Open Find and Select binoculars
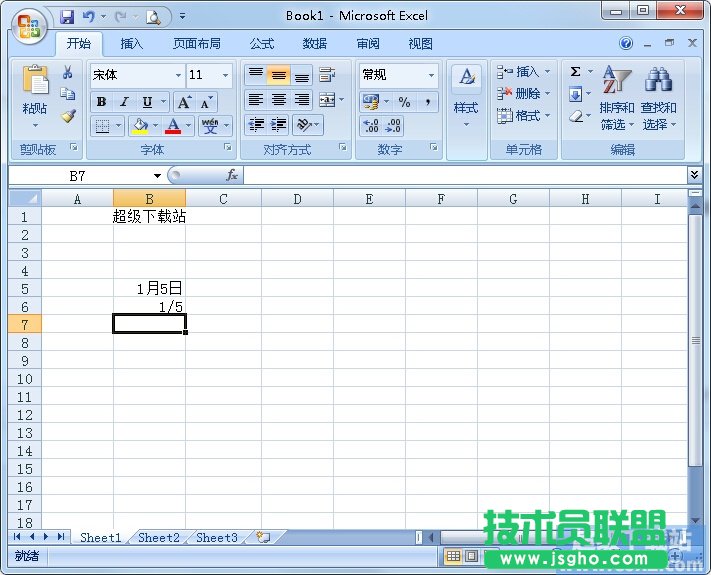Screen dimensions: 711x575 tap(658, 81)
